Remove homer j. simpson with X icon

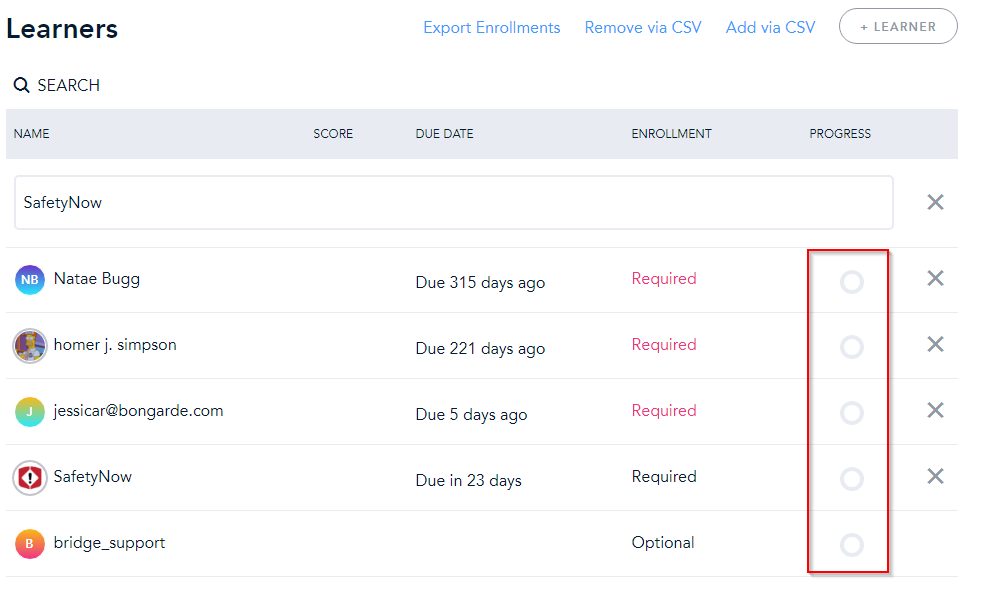point(935,344)
